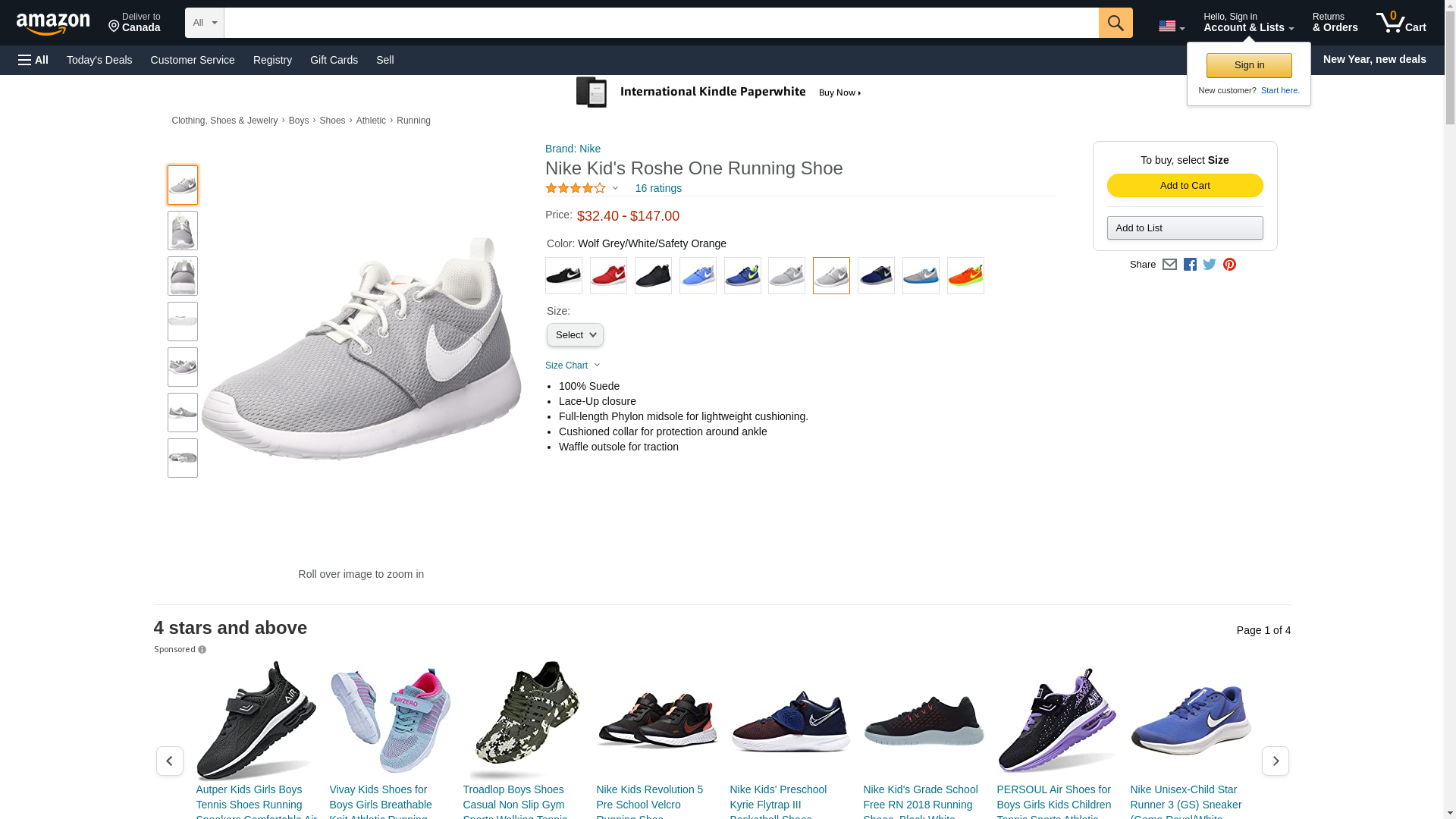Expand the Size Chart section
Viewport: 1456px width, 819px height.
pos(573,366)
